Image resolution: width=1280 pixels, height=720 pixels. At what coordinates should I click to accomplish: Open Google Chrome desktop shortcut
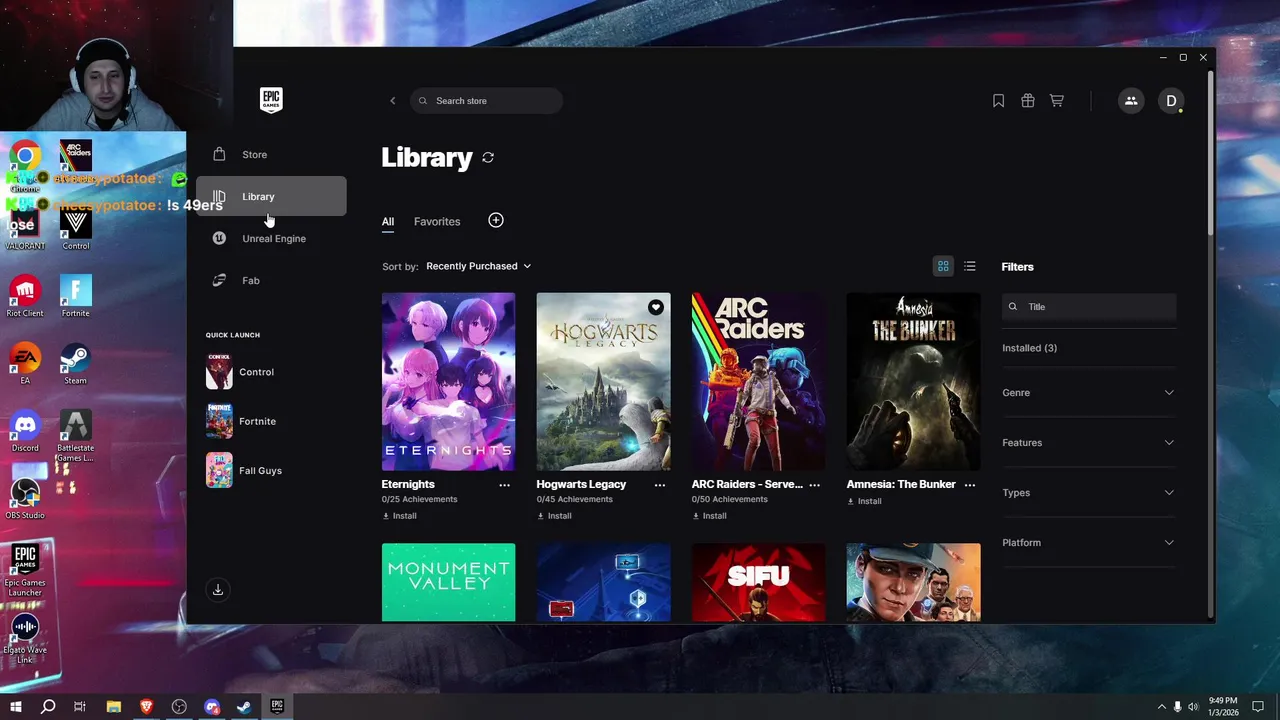coord(25,165)
